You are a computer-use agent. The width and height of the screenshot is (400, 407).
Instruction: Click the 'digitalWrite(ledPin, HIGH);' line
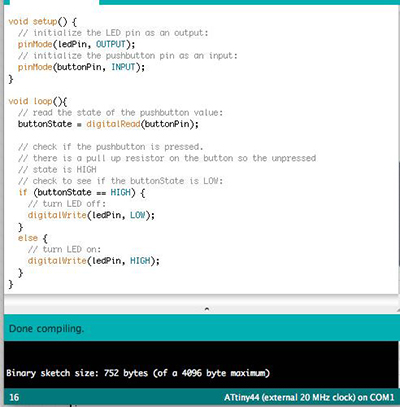[x=94, y=261]
